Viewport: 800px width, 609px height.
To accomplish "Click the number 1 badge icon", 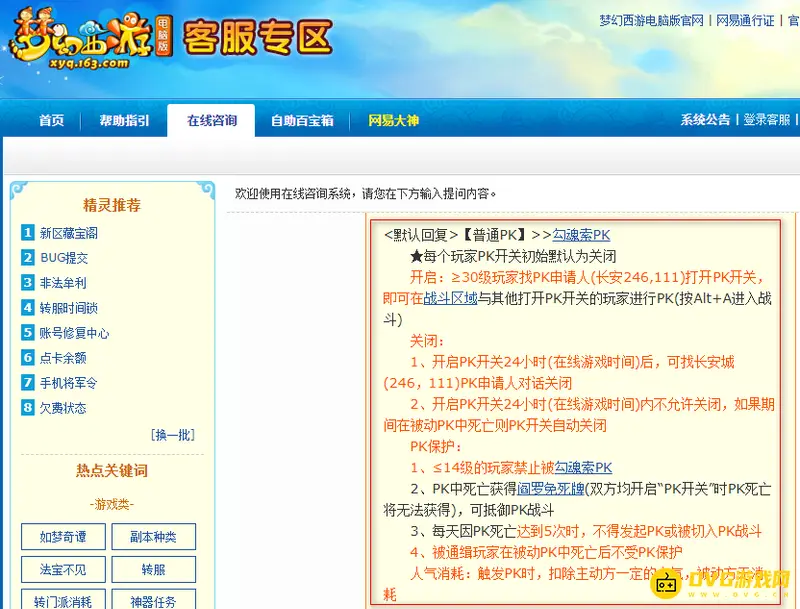I will click(28, 233).
